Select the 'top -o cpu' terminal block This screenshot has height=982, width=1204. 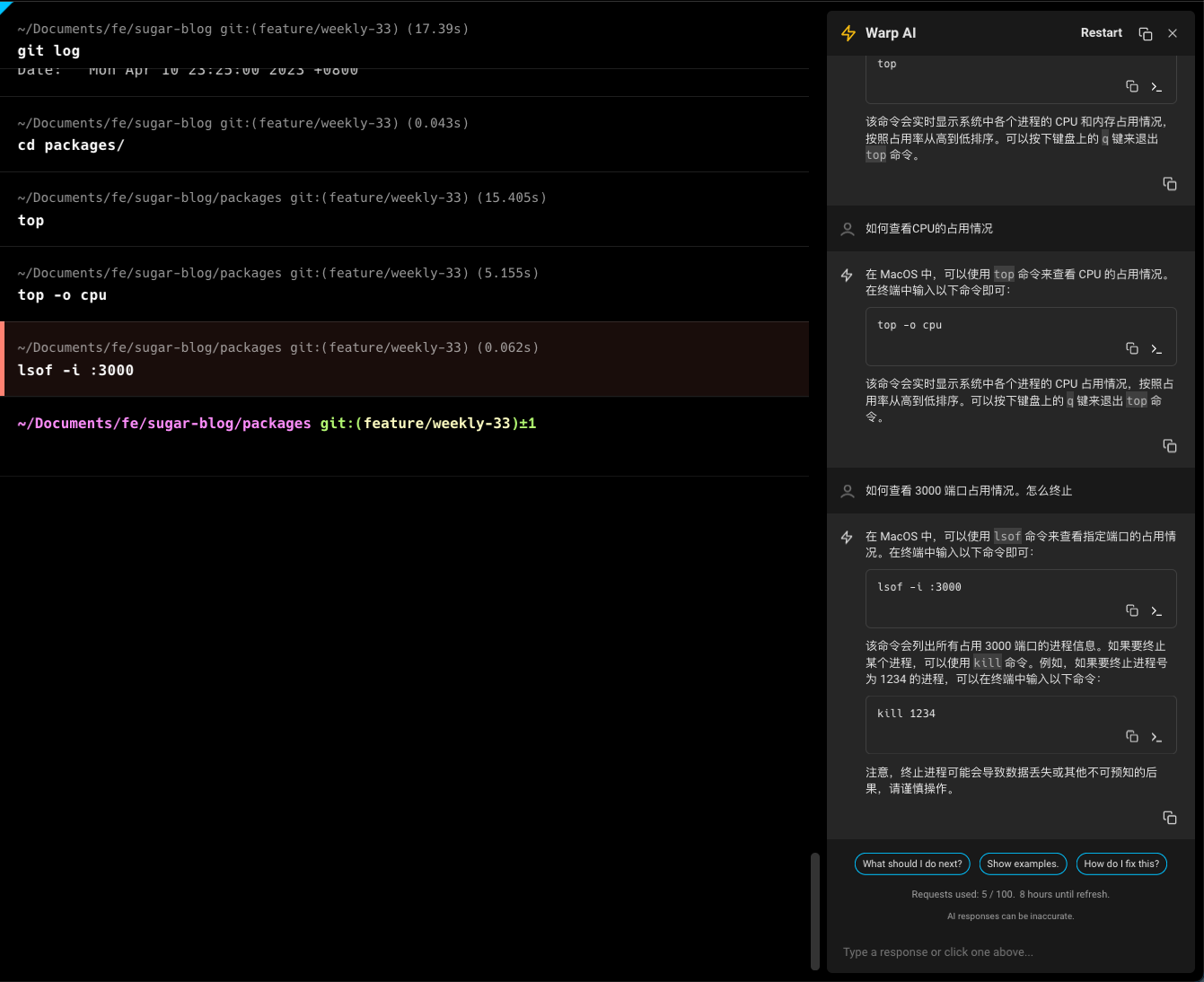point(404,284)
